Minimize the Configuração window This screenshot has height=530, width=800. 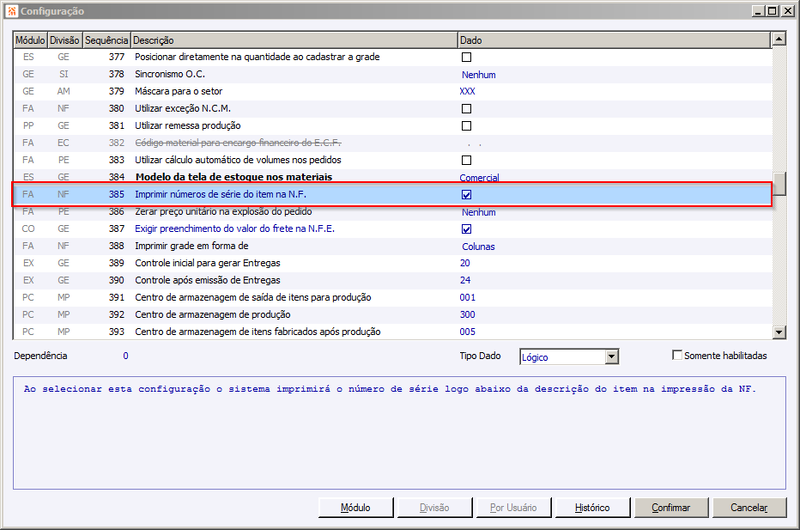coord(759,11)
